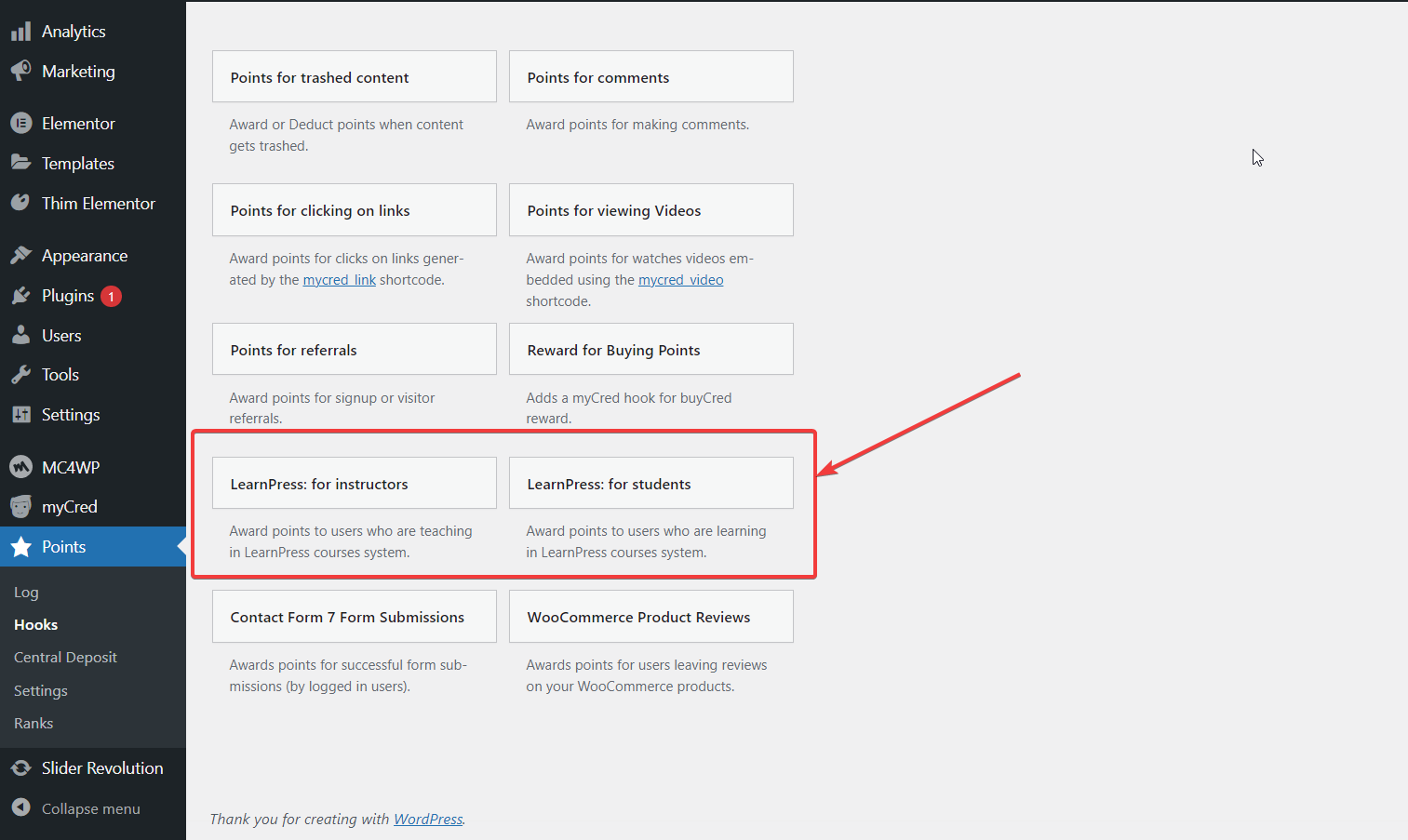Open Central Deposit submenu
1408x840 pixels.
click(65, 658)
